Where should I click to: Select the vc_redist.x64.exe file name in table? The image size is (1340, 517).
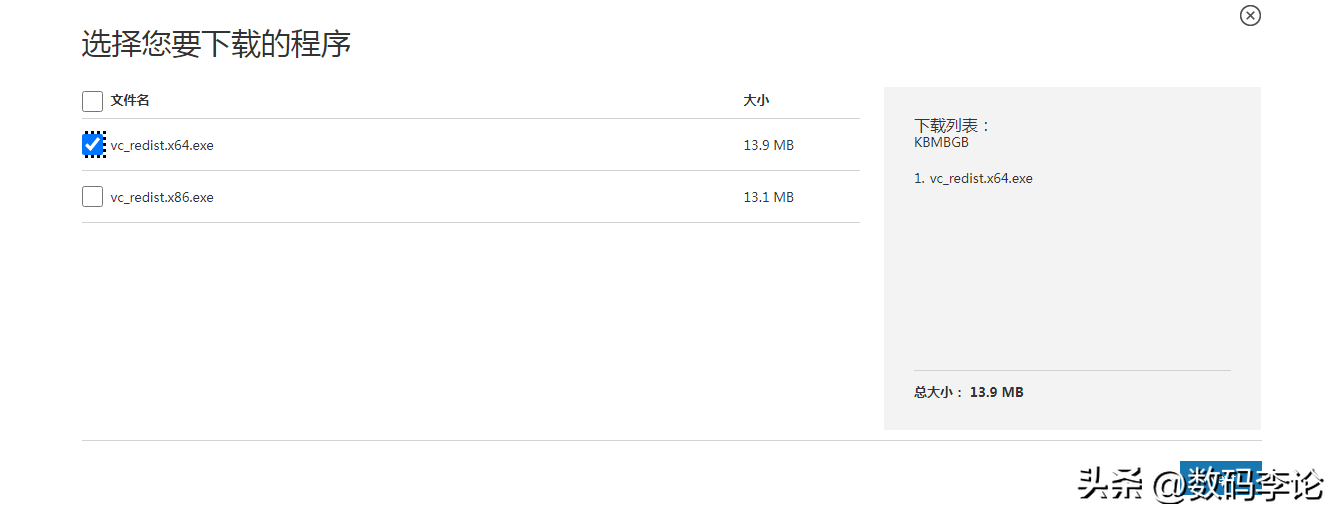pyautogui.click(x=162, y=145)
